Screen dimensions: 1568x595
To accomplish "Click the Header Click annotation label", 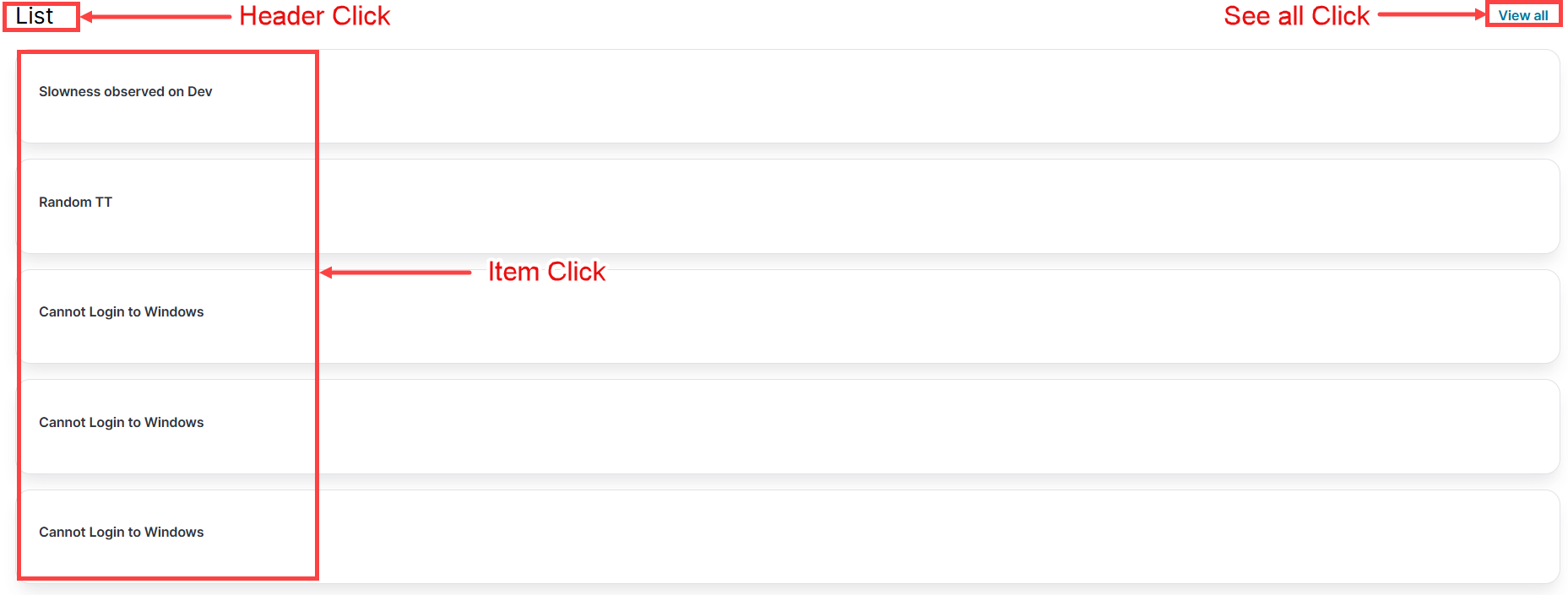I will pos(314,16).
